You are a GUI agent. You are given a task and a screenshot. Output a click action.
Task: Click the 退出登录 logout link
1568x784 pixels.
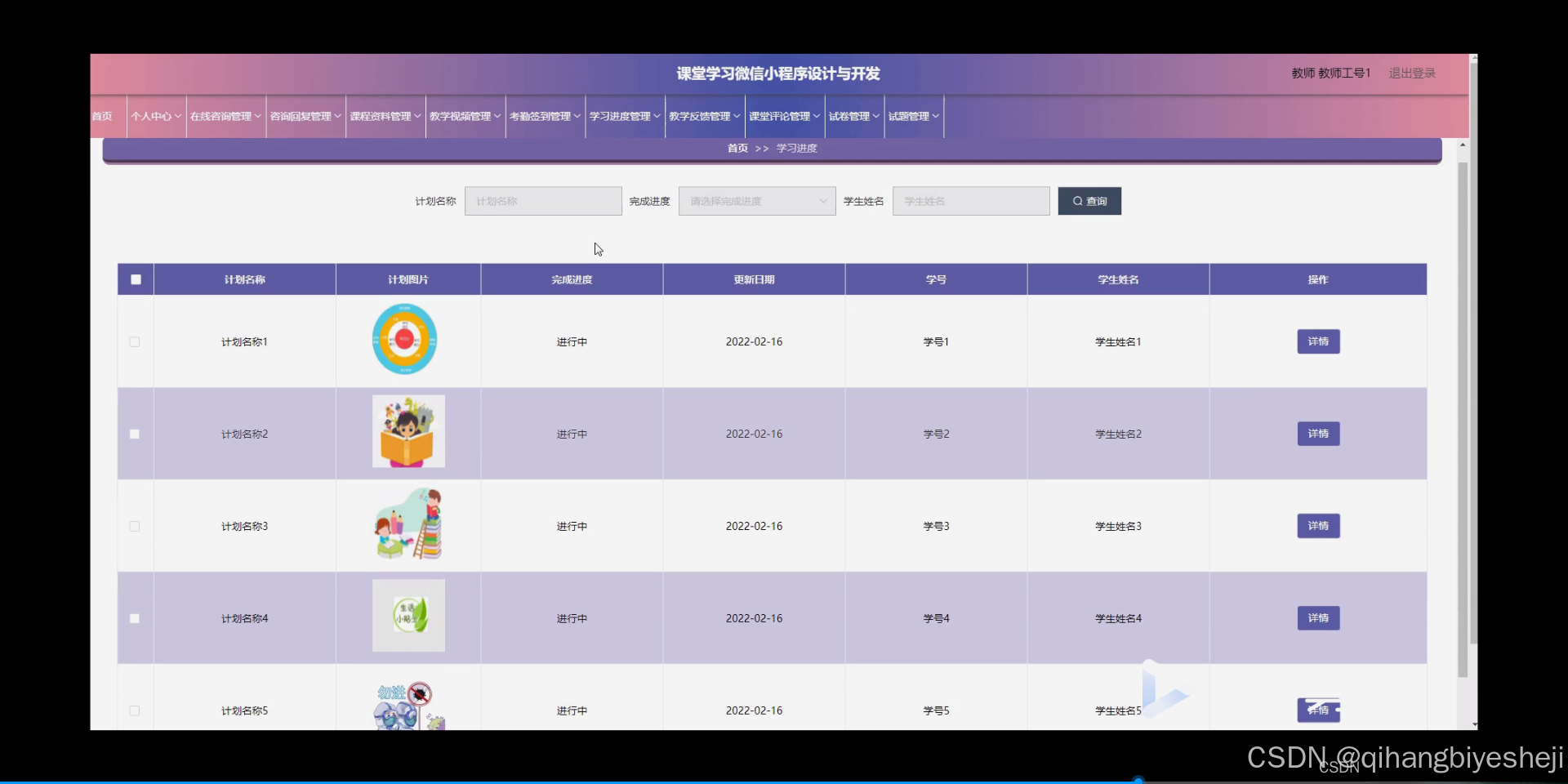1412,73
